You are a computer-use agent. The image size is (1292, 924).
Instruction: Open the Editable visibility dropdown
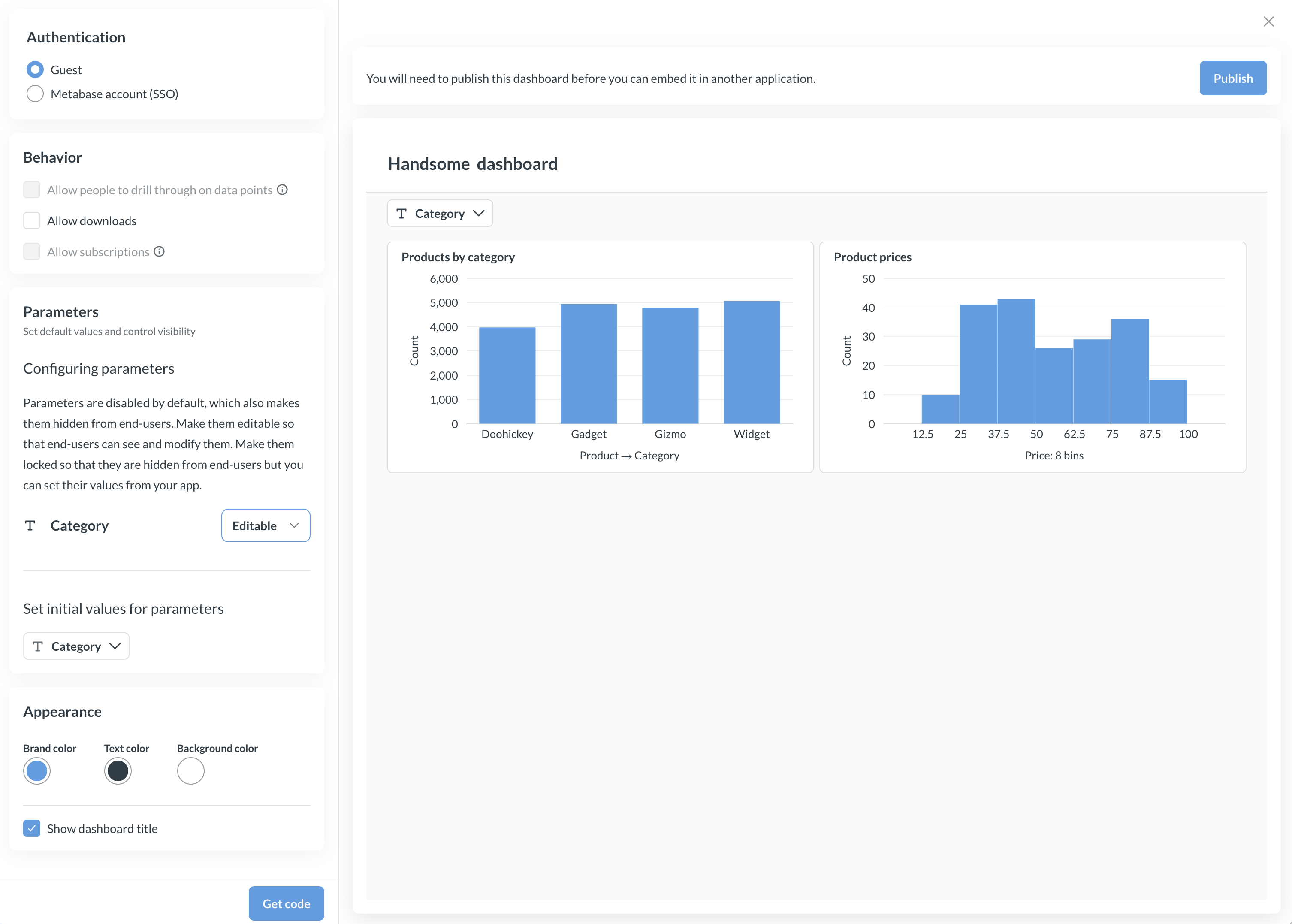click(x=265, y=525)
